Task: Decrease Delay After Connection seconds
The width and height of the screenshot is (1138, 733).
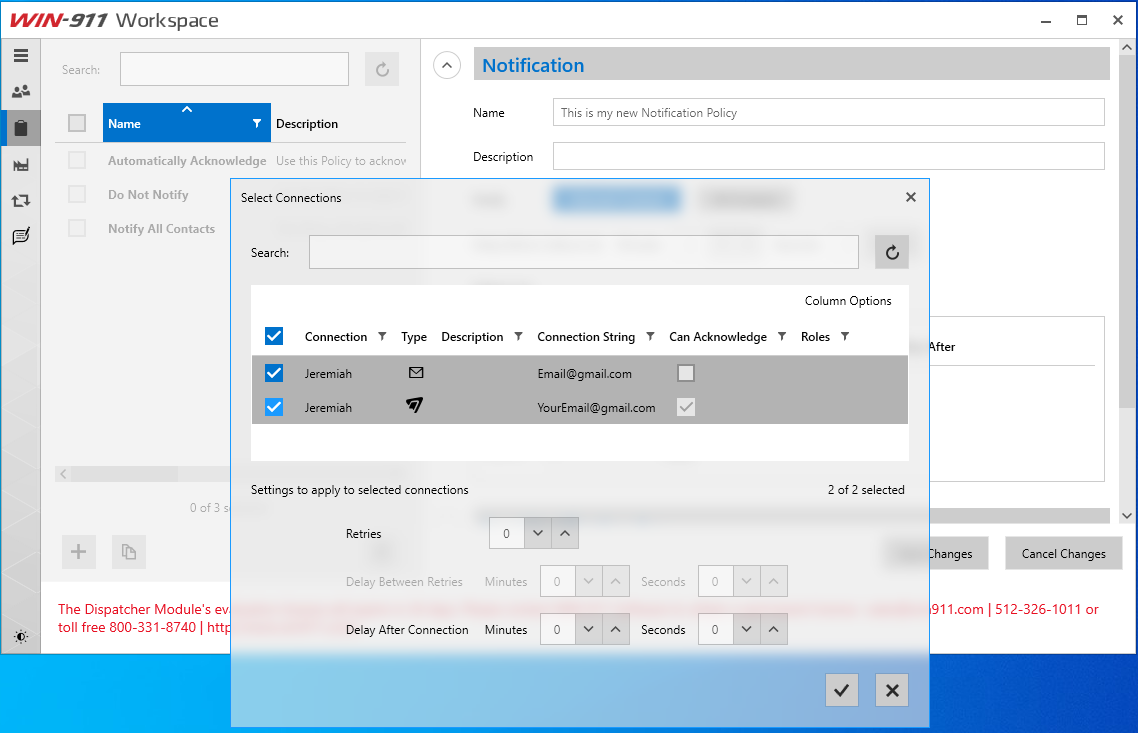Action: [747, 629]
